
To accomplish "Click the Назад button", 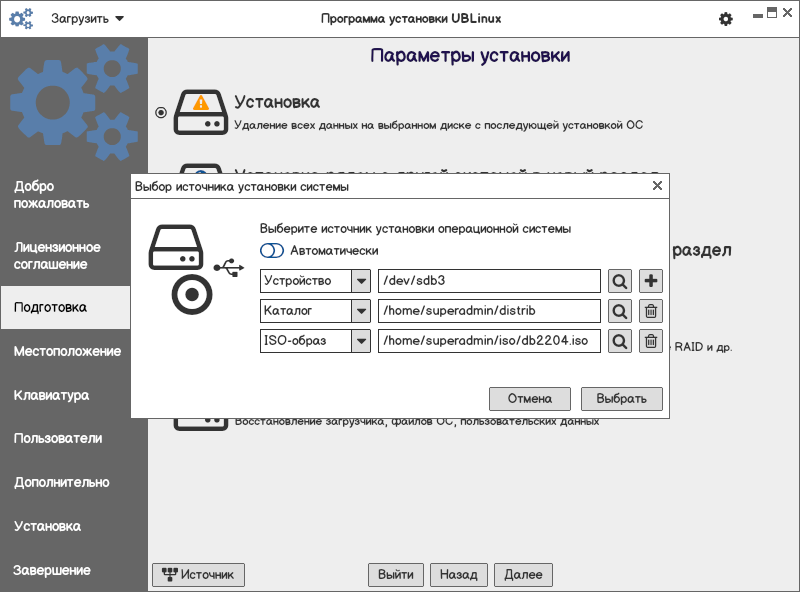I will click(x=459, y=575).
